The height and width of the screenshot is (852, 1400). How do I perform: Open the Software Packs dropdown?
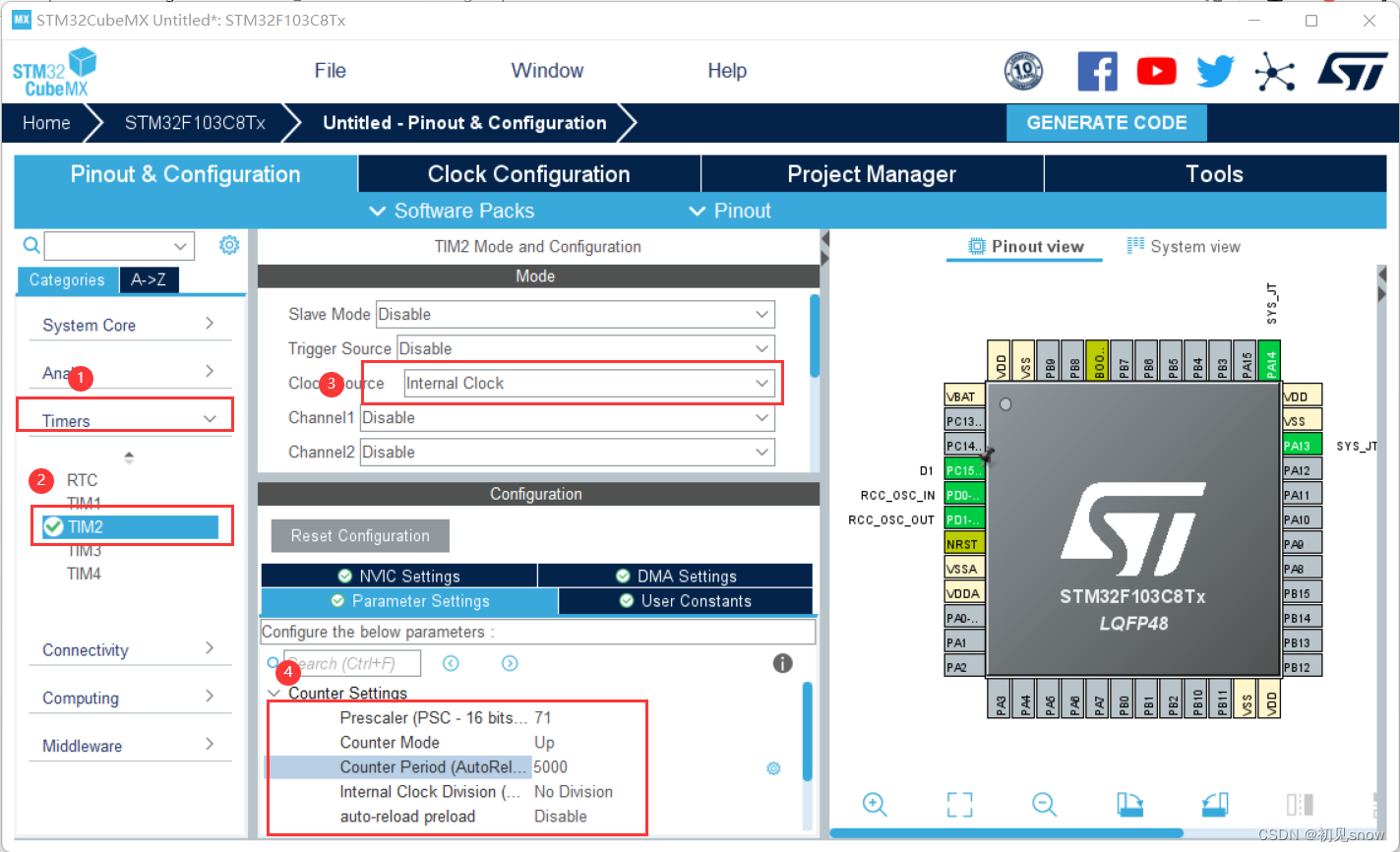[x=452, y=211]
